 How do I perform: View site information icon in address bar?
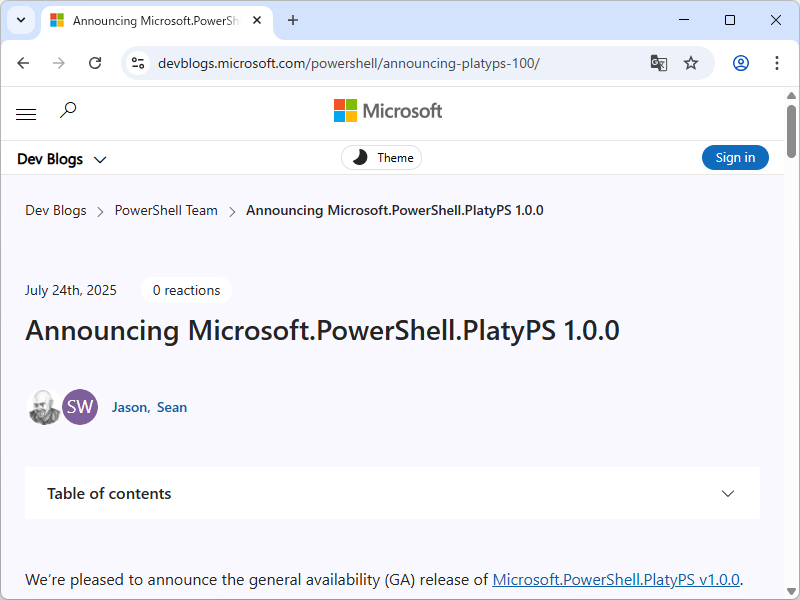[x=139, y=63]
